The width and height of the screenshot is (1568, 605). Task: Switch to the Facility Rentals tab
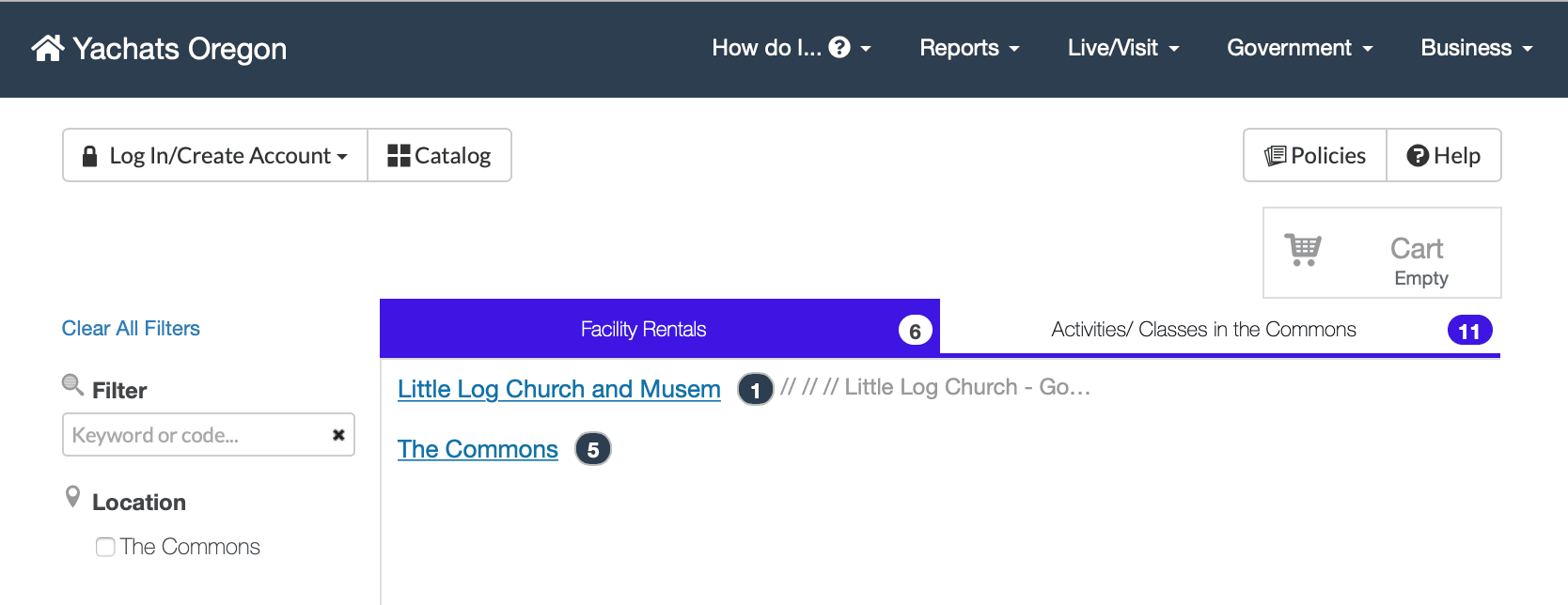643,329
